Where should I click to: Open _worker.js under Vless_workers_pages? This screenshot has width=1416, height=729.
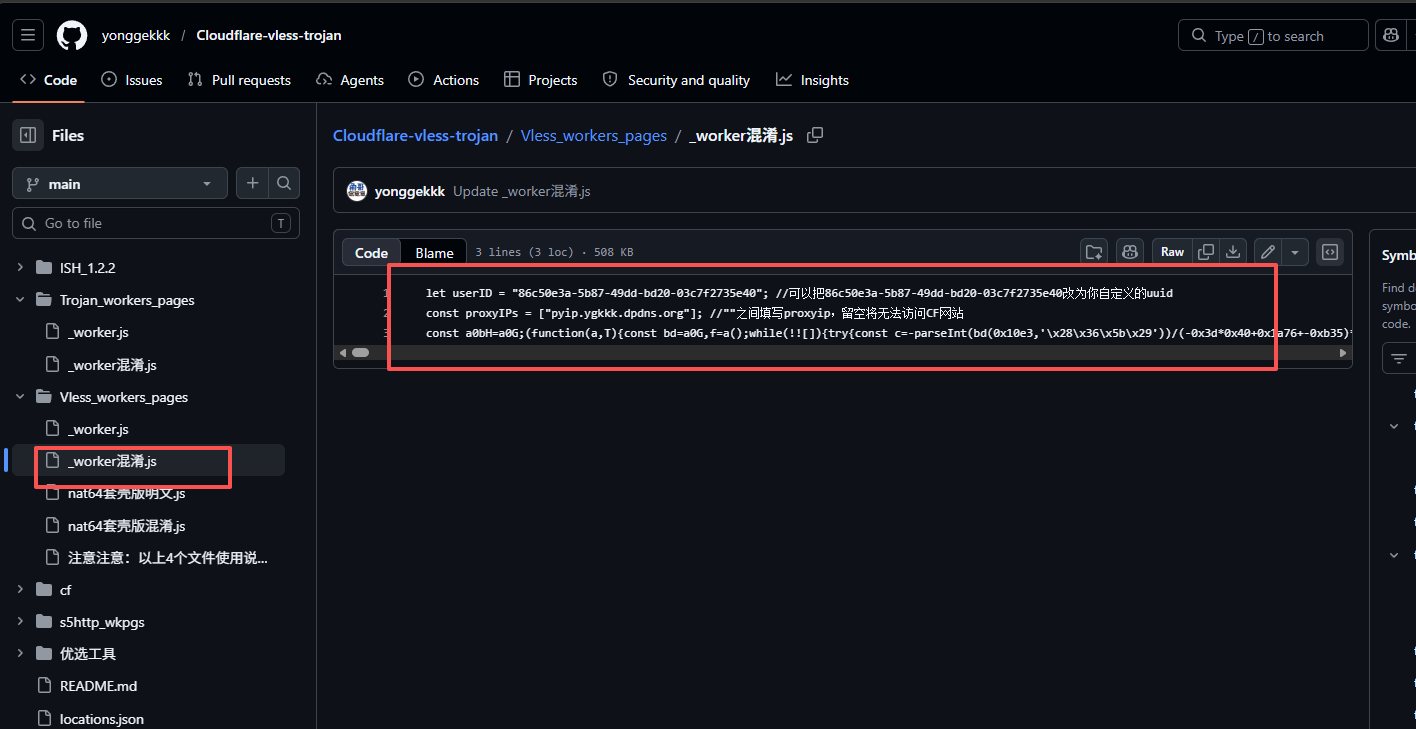pyautogui.click(x=98, y=429)
